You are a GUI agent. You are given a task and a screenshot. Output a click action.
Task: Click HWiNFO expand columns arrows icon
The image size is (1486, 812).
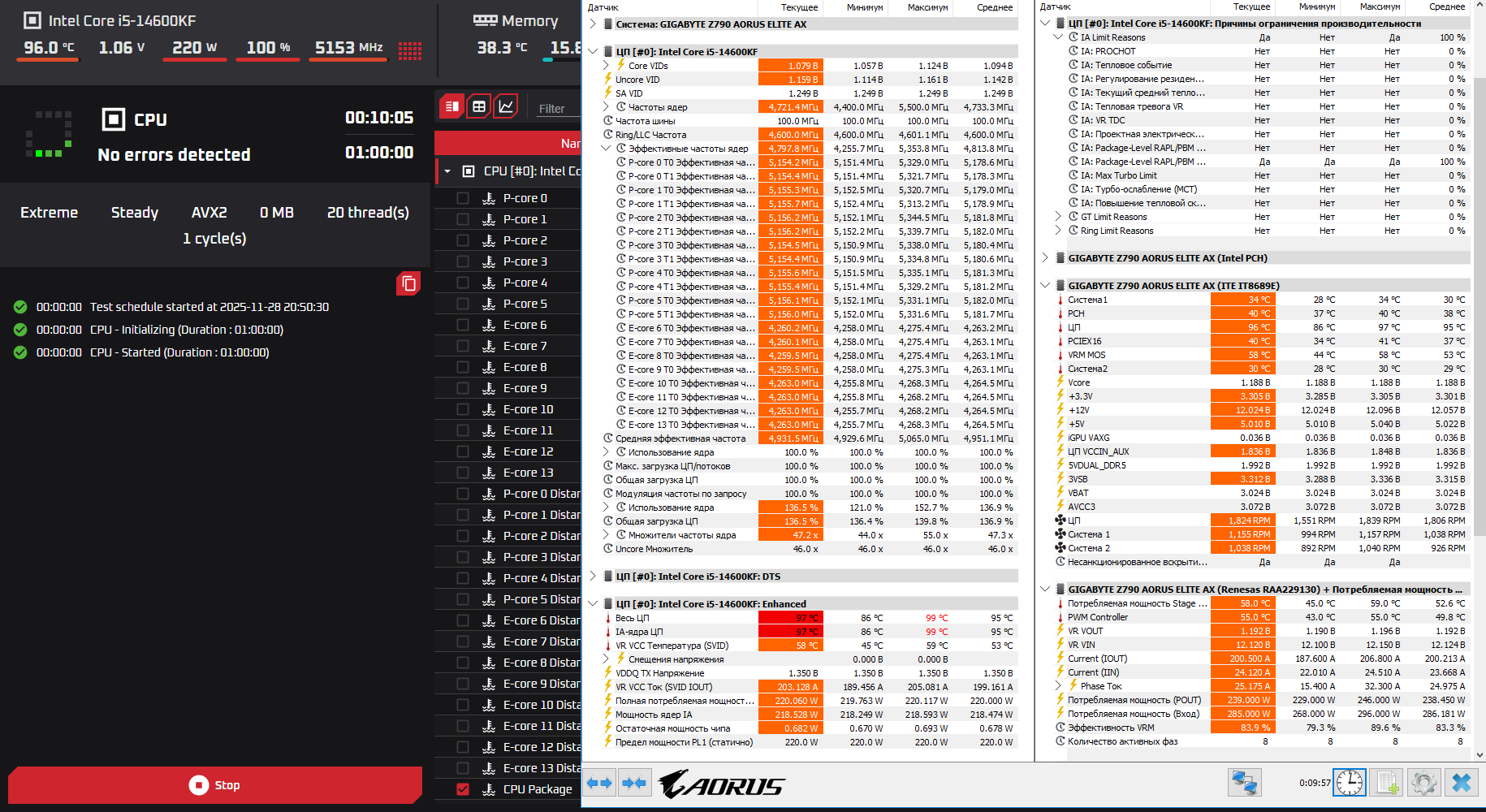(x=599, y=783)
